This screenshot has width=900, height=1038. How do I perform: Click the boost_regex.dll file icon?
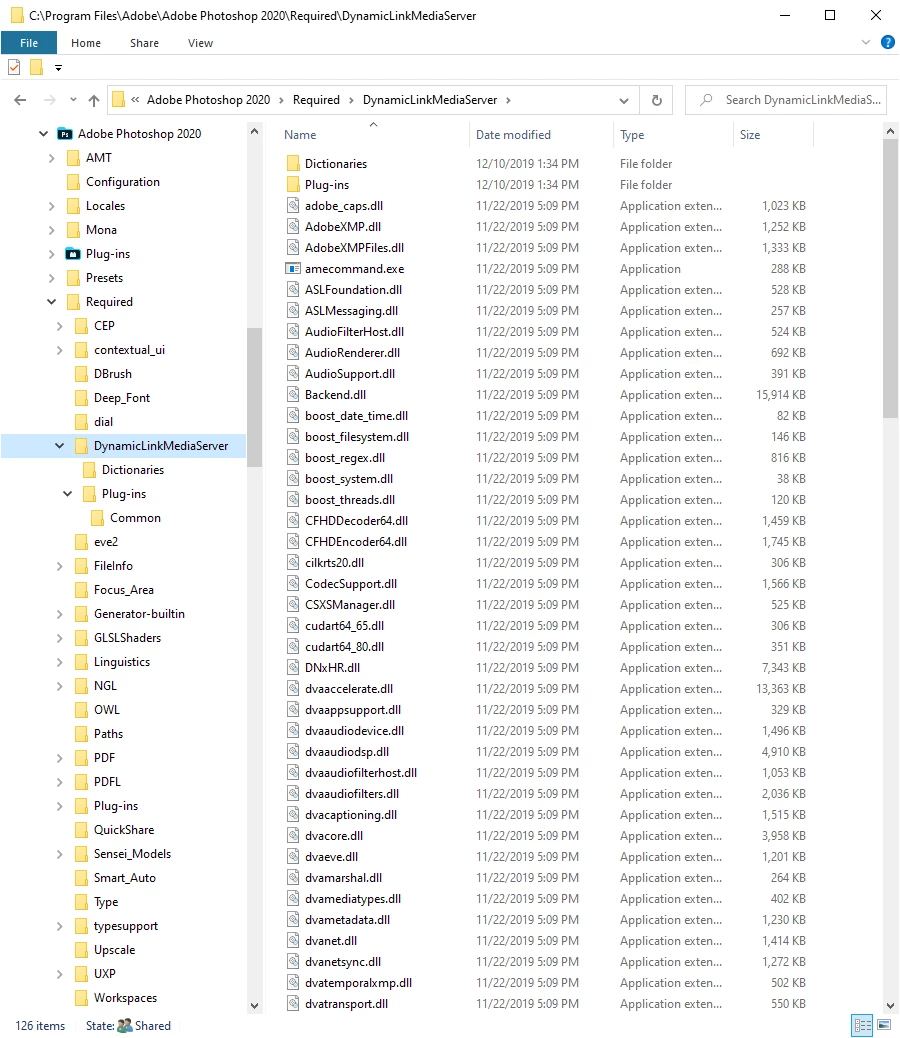293,457
